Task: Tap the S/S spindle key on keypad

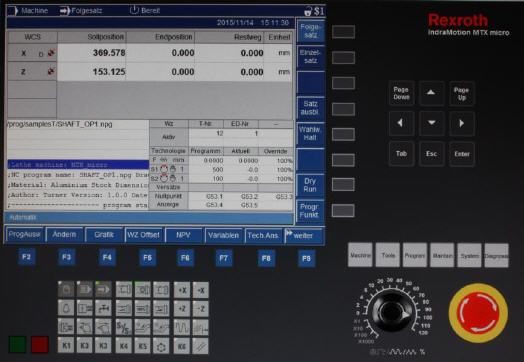Action: [x=124, y=327]
